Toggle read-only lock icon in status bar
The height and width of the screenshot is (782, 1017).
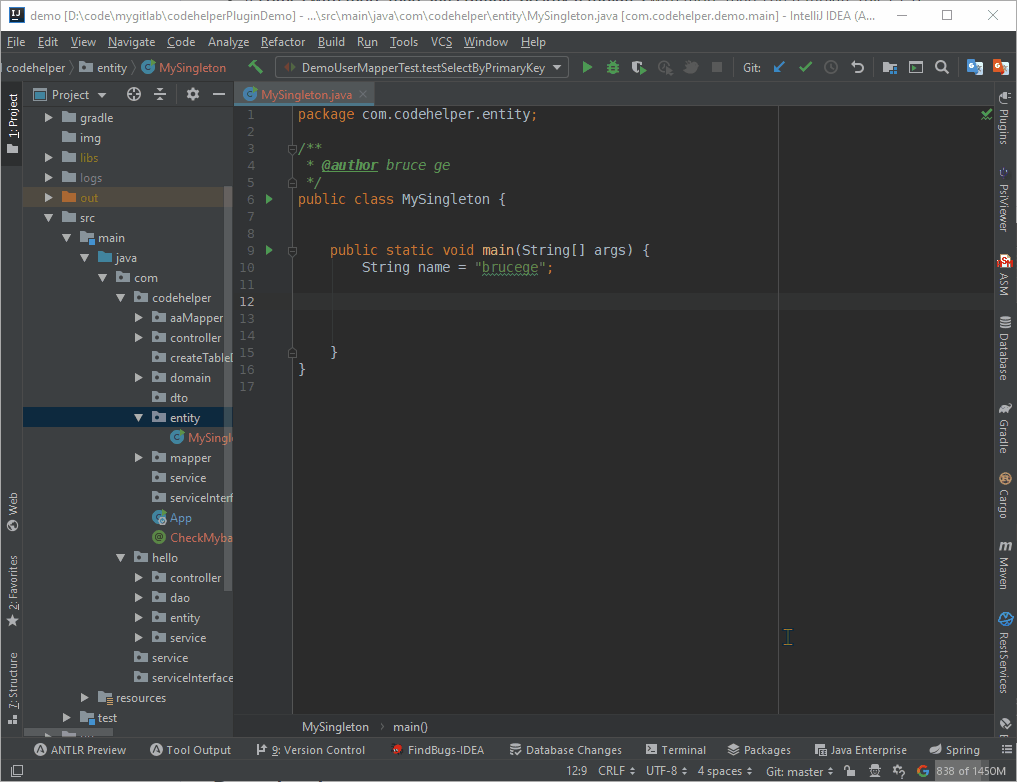pyautogui.click(x=850, y=771)
